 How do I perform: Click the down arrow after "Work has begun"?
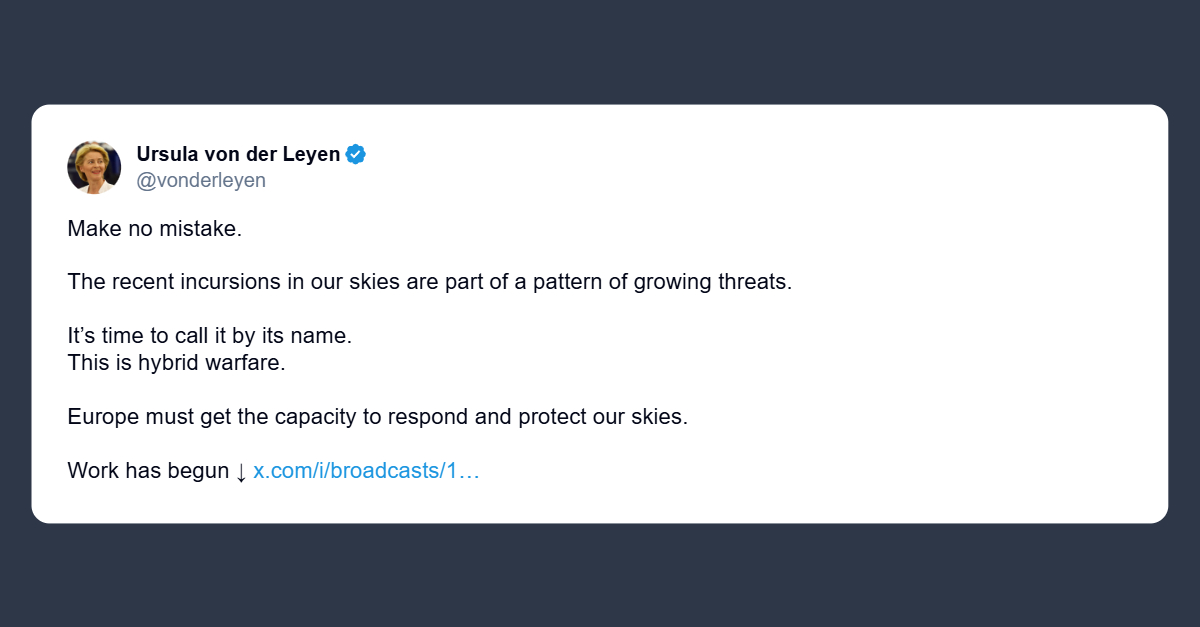tap(241, 471)
